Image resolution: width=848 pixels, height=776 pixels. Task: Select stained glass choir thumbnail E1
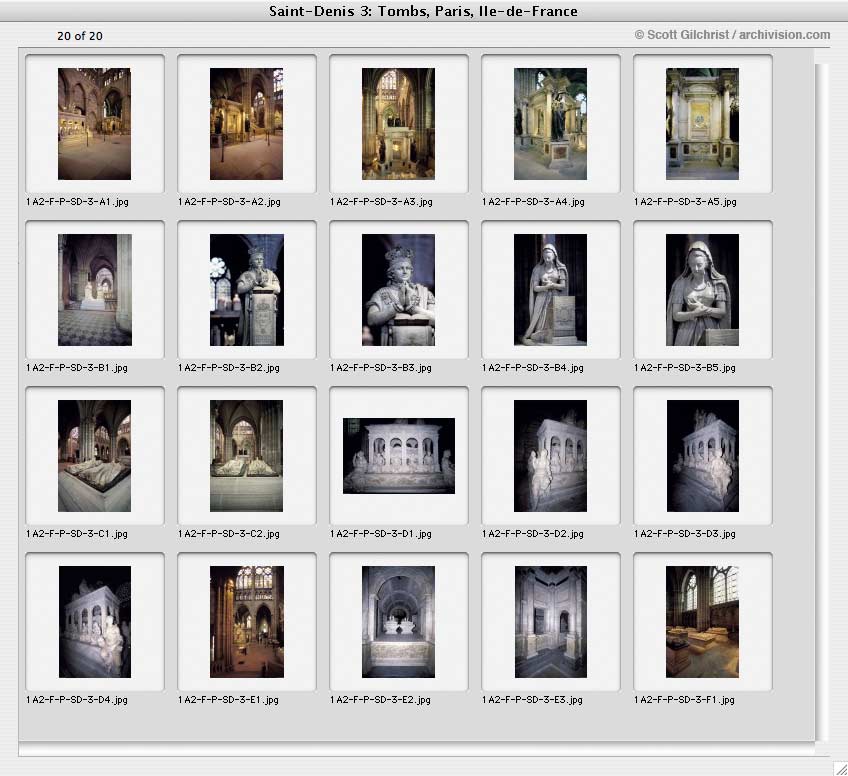247,622
